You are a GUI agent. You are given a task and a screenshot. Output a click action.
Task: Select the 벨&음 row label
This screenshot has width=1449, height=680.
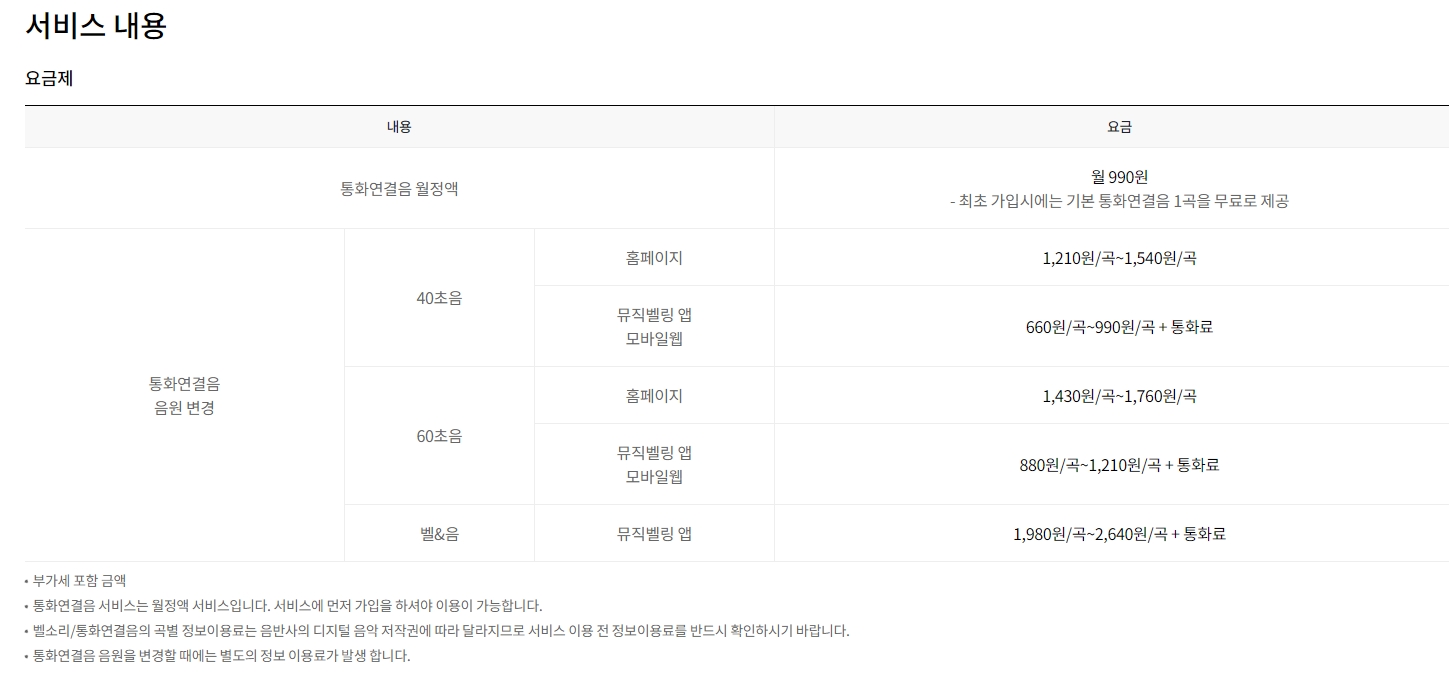439,533
